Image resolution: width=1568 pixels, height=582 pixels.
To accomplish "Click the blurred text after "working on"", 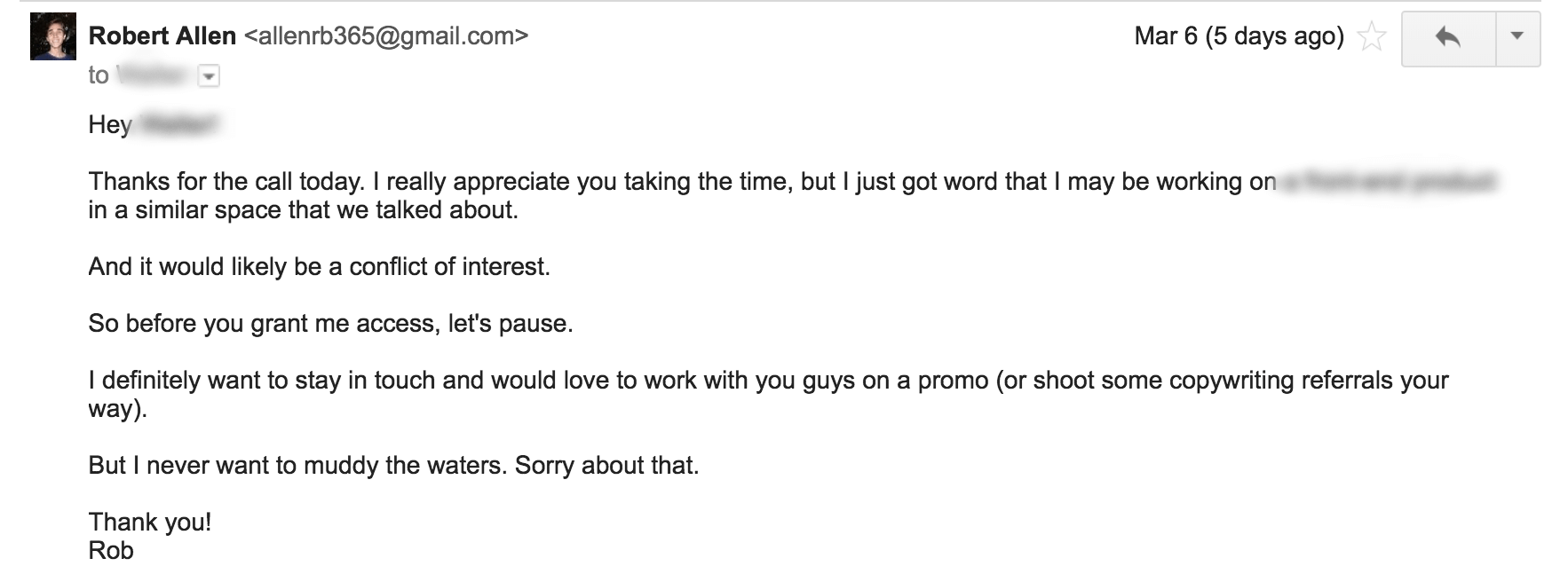I will point(1388,182).
